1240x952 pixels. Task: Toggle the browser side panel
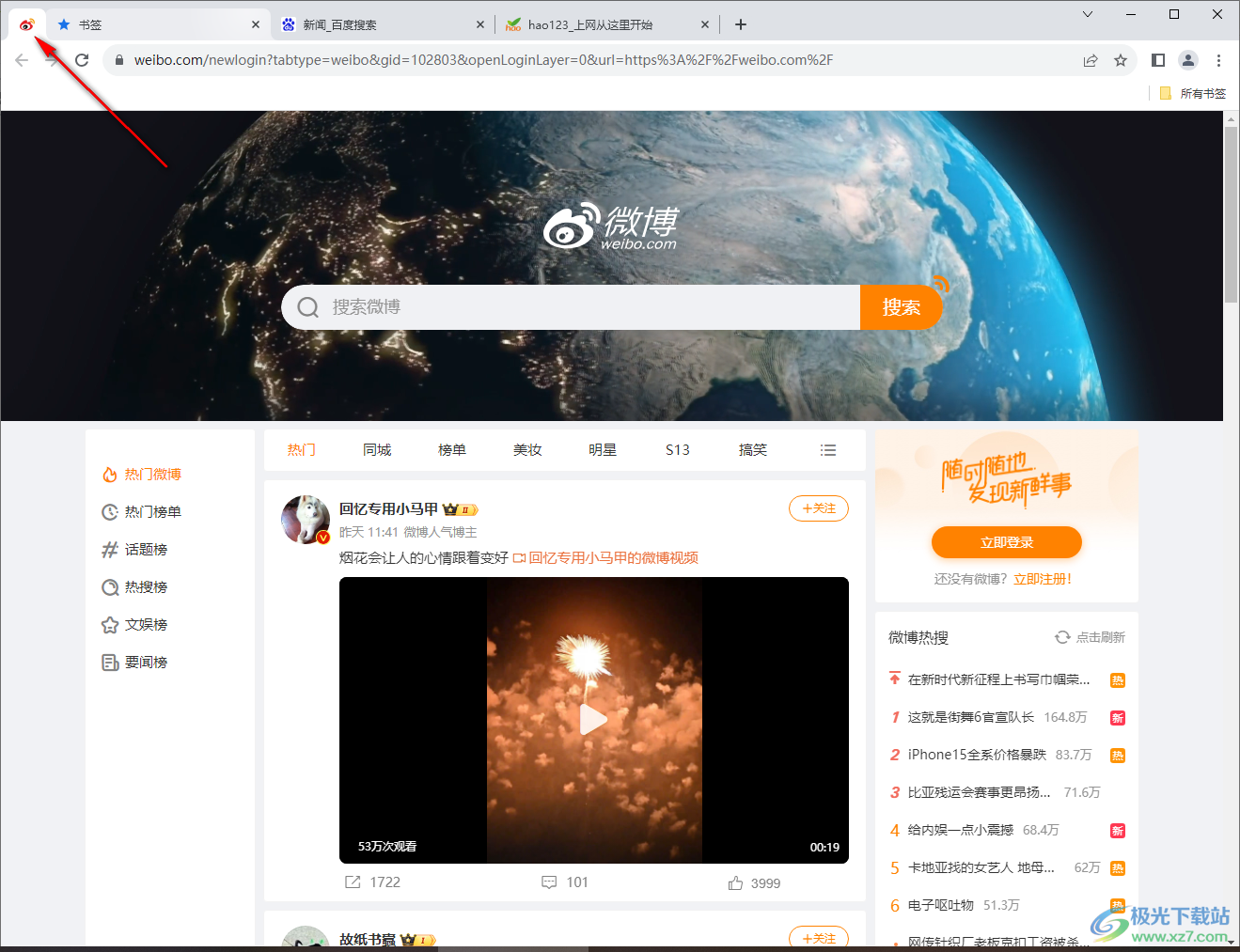click(1158, 60)
